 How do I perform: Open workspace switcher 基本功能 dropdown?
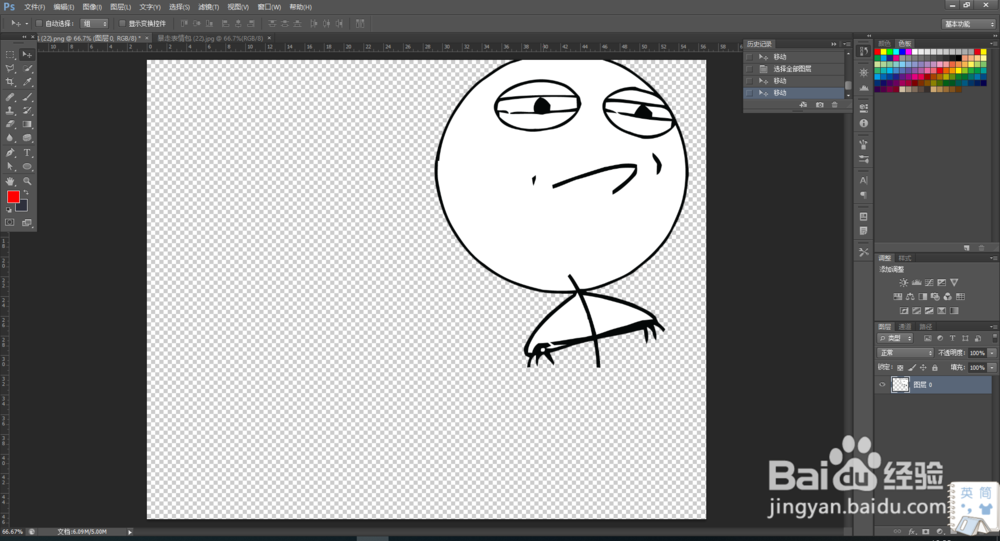[x=969, y=24]
